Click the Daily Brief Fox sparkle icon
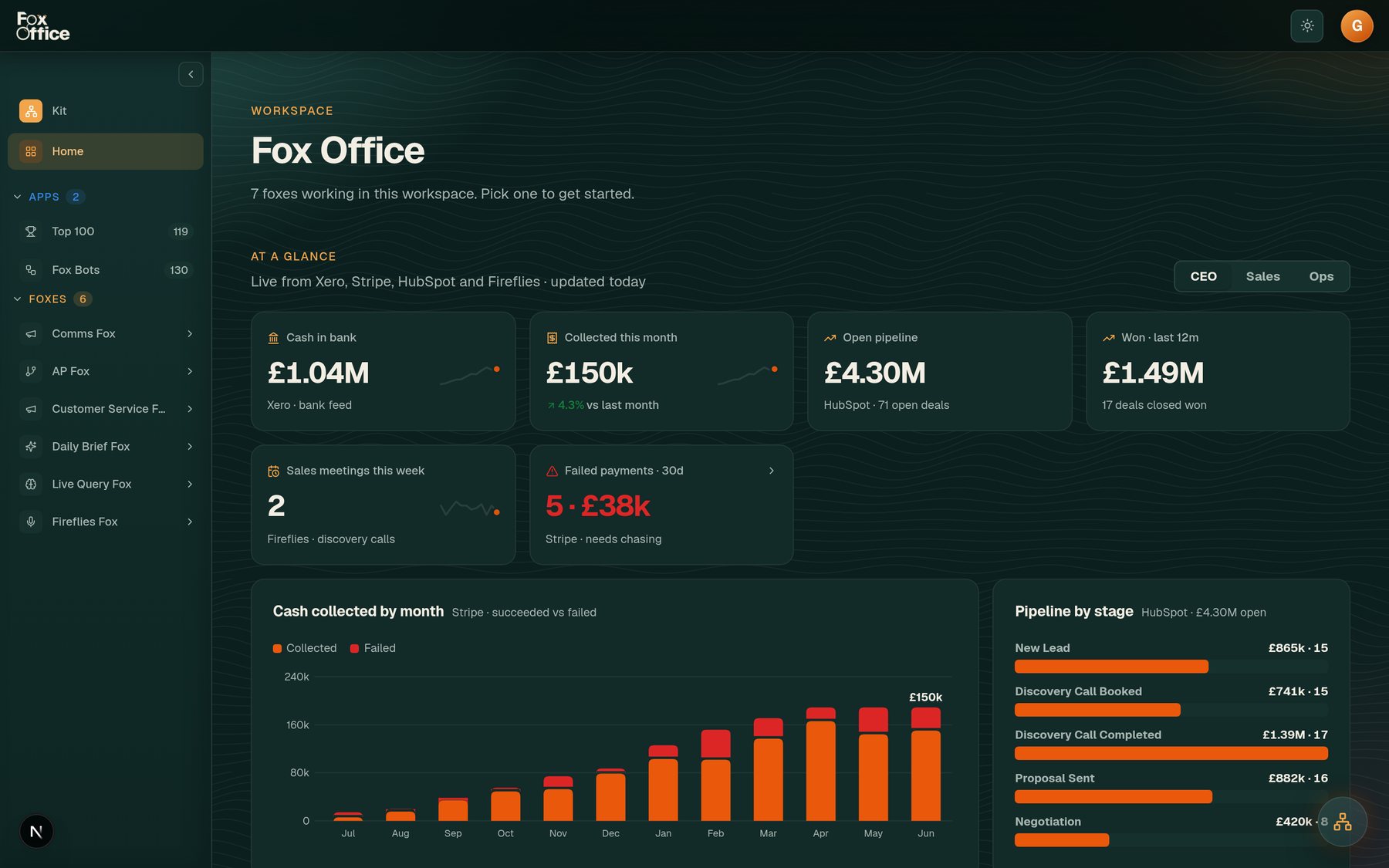 click(x=31, y=447)
